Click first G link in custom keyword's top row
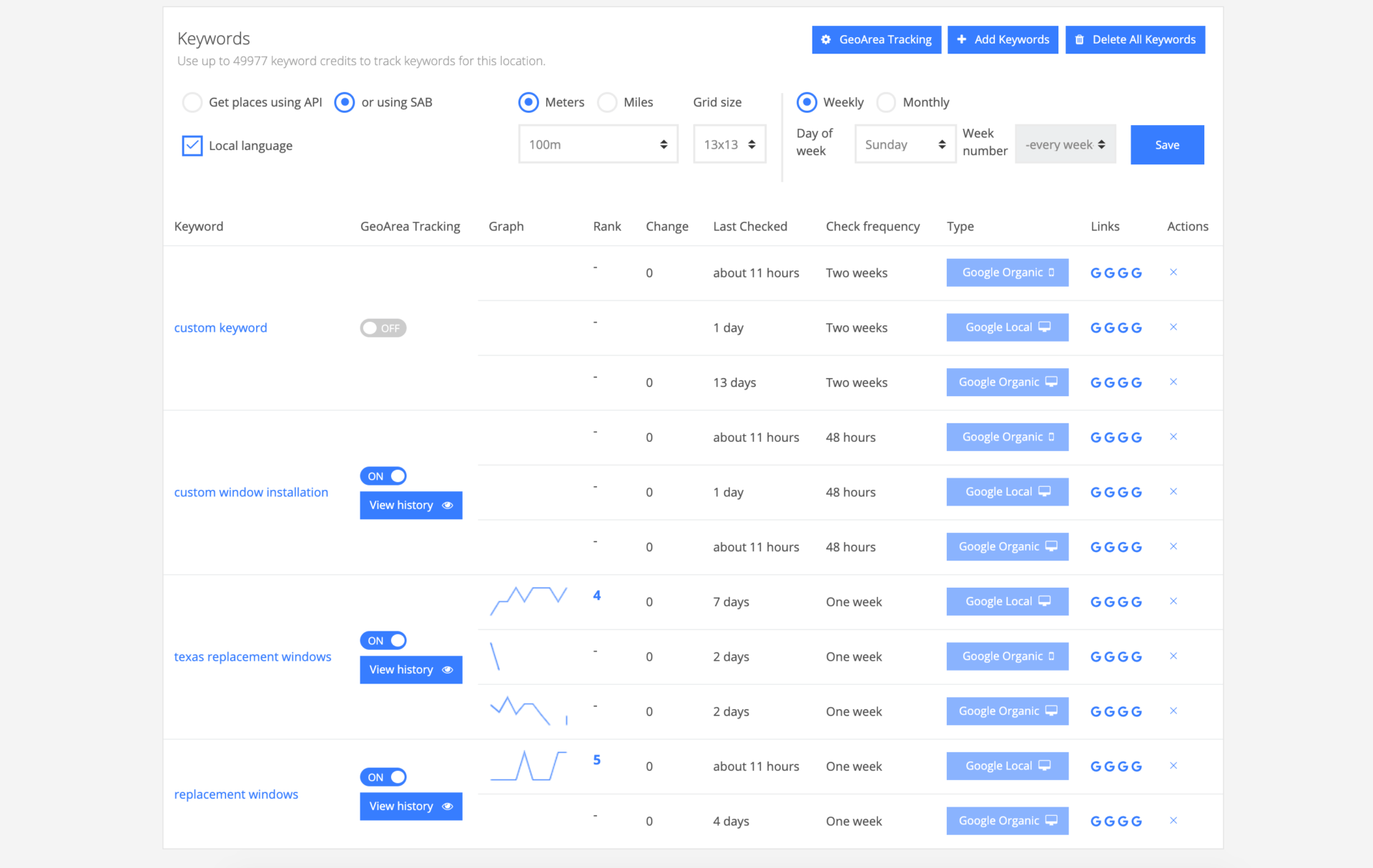The image size is (1373, 868). tap(1096, 273)
